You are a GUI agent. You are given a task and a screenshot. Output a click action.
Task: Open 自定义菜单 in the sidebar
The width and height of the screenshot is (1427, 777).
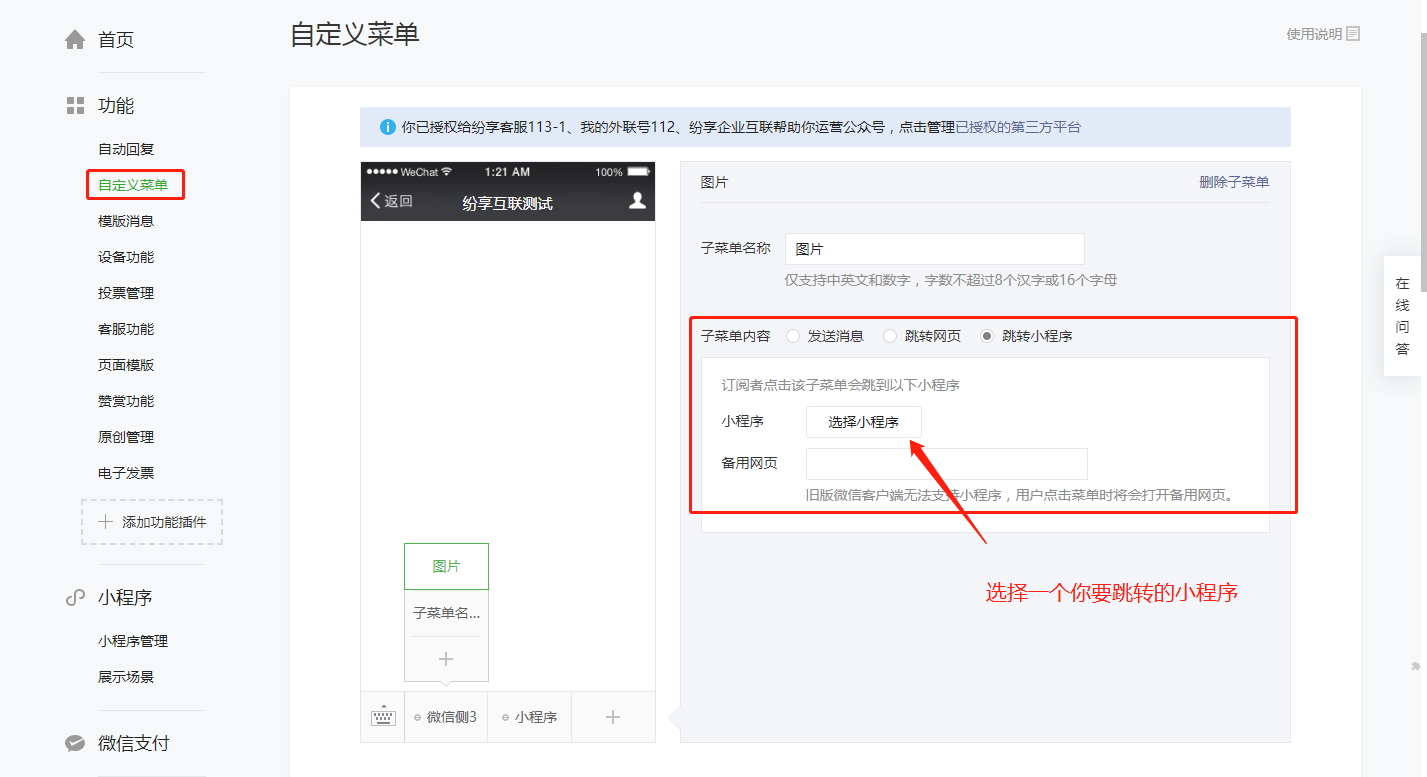(133, 185)
